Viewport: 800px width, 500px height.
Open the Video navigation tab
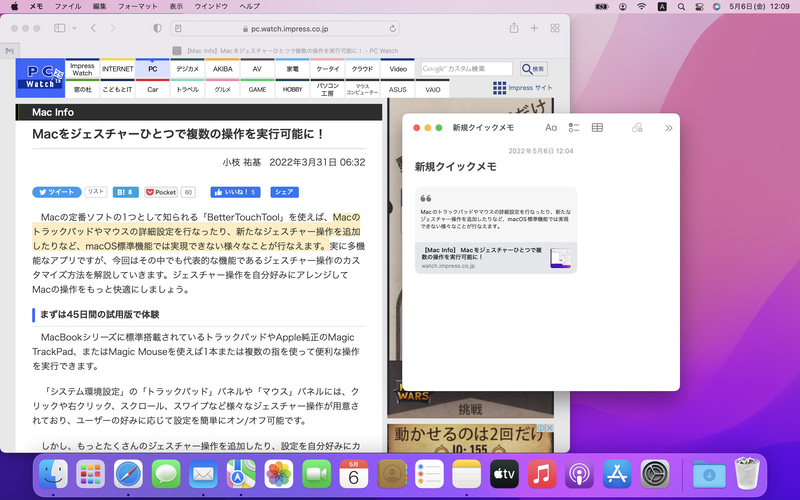[398, 69]
